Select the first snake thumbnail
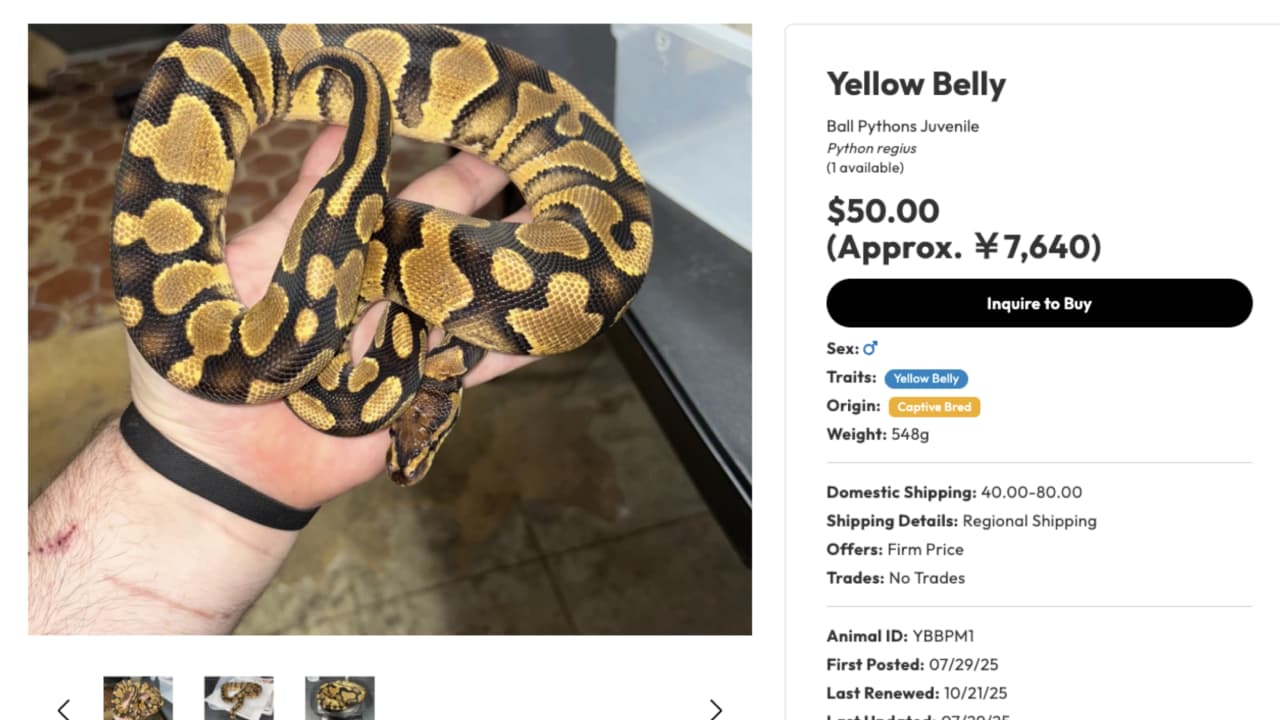The image size is (1280, 720). [x=138, y=698]
